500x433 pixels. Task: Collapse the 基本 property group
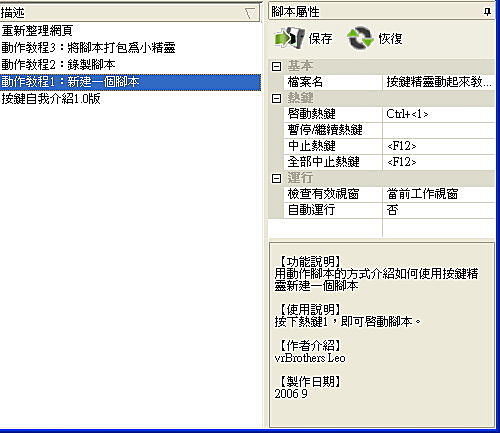tap(276, 66)
